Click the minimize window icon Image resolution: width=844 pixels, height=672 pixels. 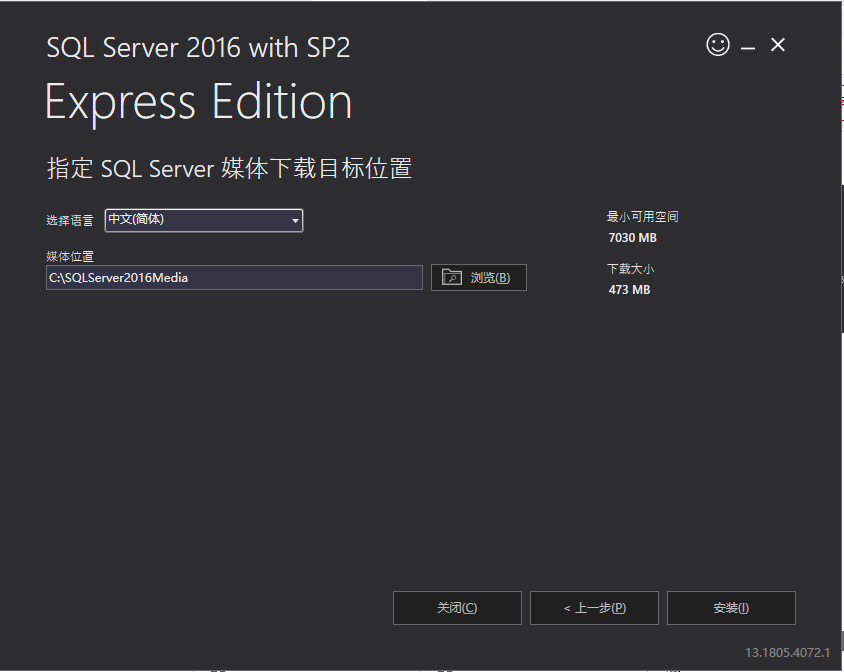click(747, 45)
